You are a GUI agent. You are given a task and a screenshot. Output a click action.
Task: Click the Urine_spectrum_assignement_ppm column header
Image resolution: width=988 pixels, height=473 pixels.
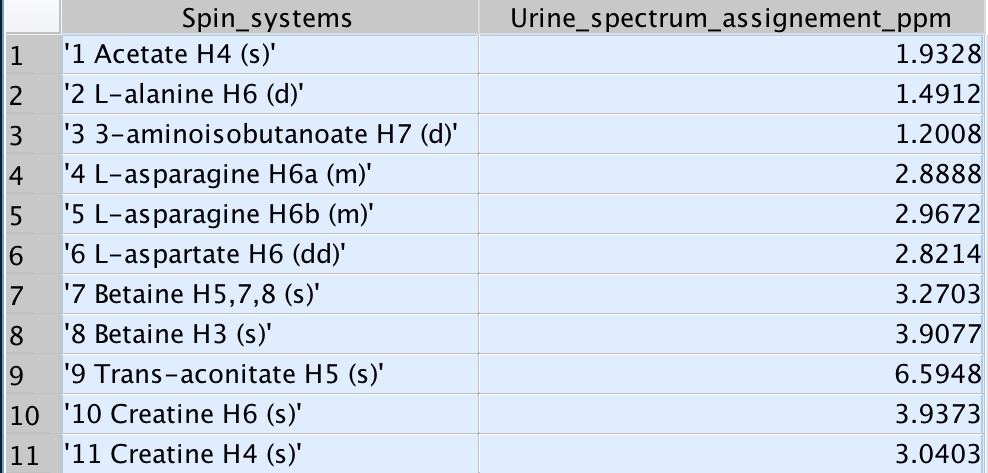[731, 18]
